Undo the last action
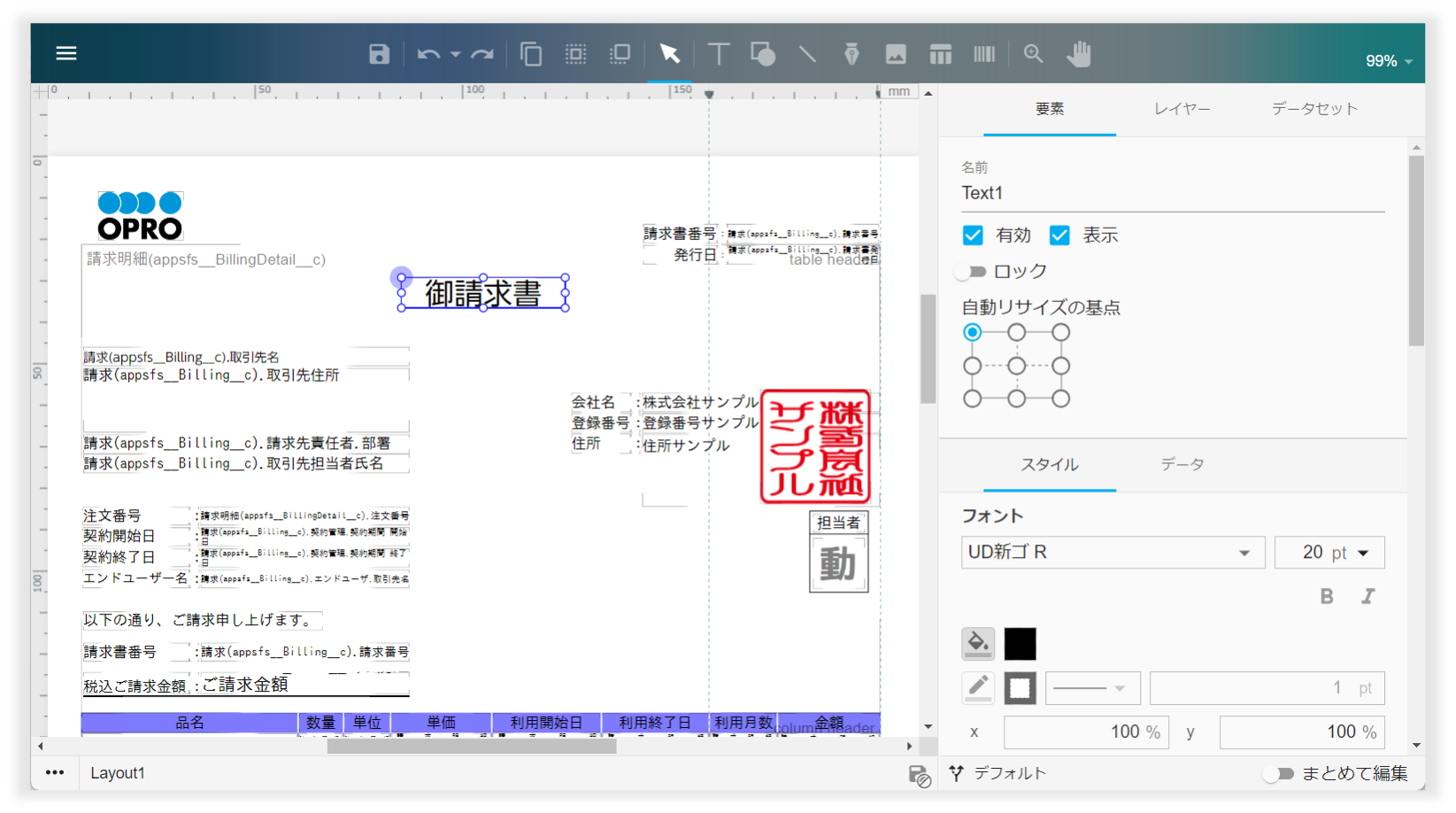The height and width of the screenshot is (813, 1456). pos(428,54)
